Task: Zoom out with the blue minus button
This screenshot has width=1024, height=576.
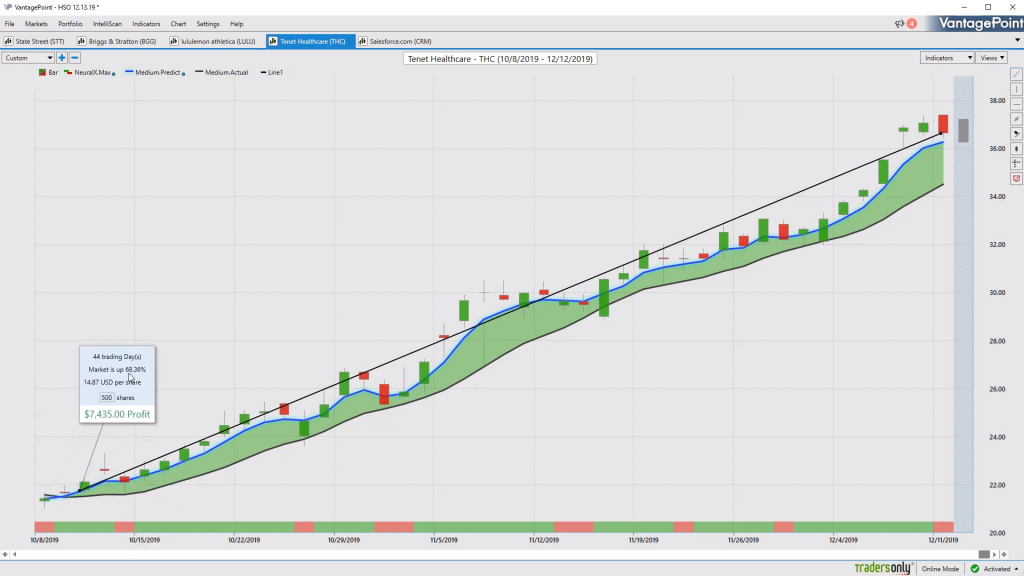Action: pos(74,58)
